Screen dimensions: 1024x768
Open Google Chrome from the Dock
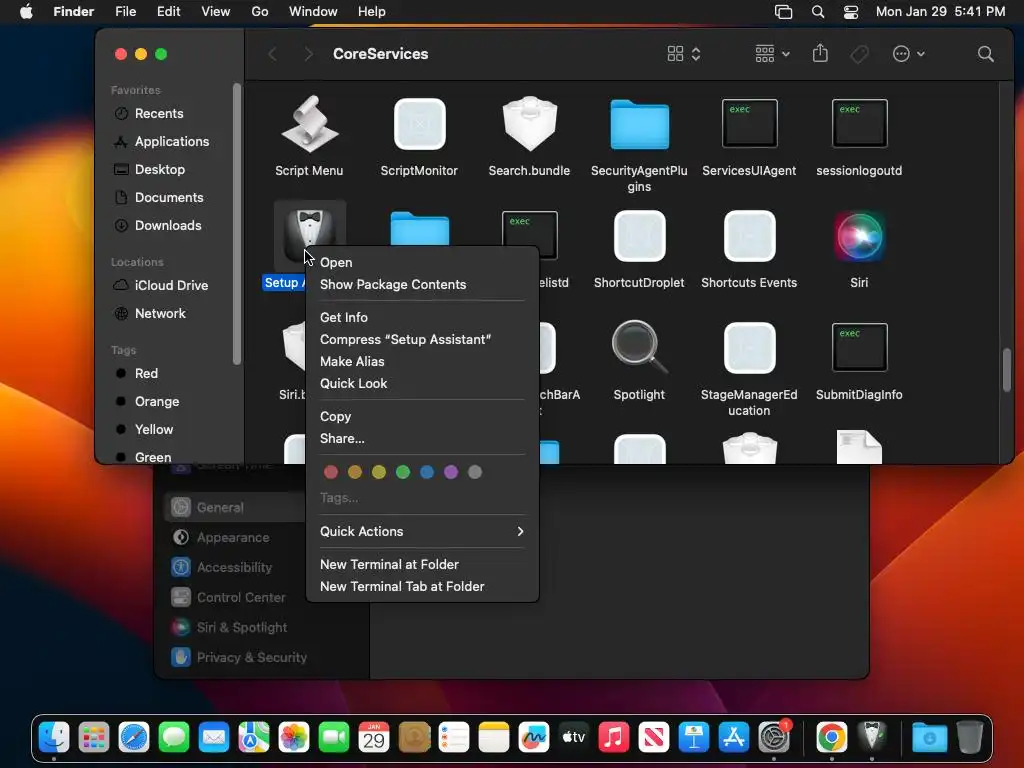[x=831, y=737]
